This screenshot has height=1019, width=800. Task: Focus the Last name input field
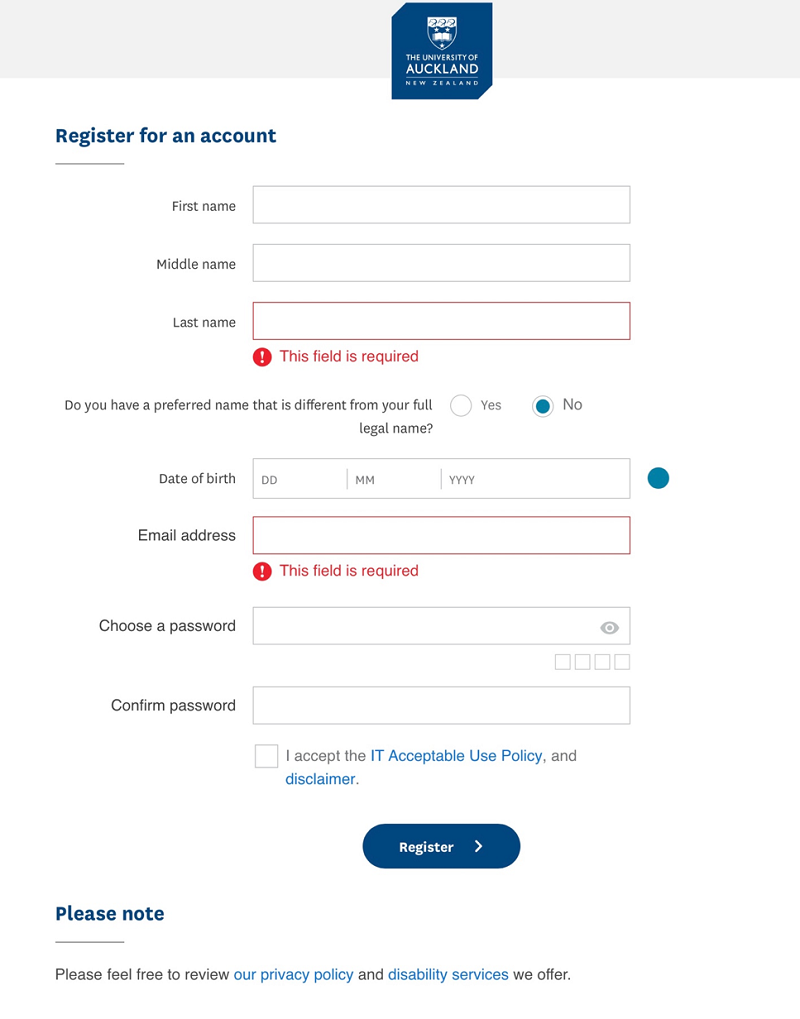pos(441,321)
